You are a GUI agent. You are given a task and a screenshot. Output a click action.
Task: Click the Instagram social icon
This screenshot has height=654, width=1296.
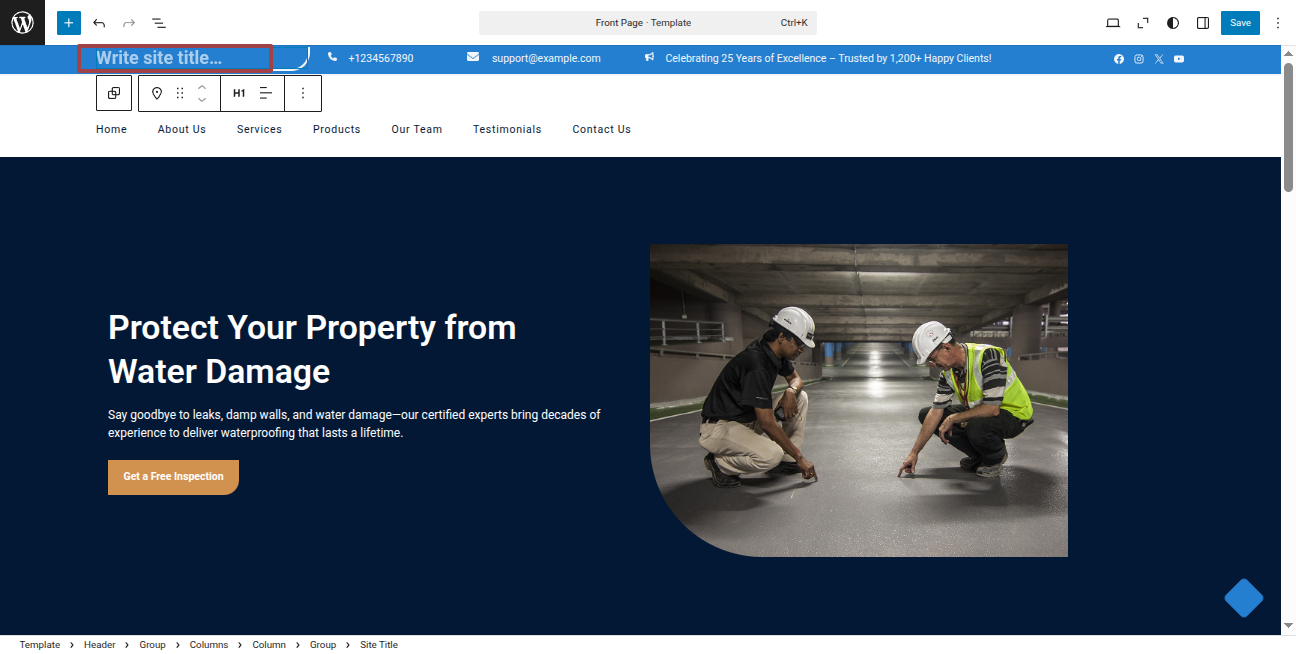pyautogui.click(x=1139, y=59)
